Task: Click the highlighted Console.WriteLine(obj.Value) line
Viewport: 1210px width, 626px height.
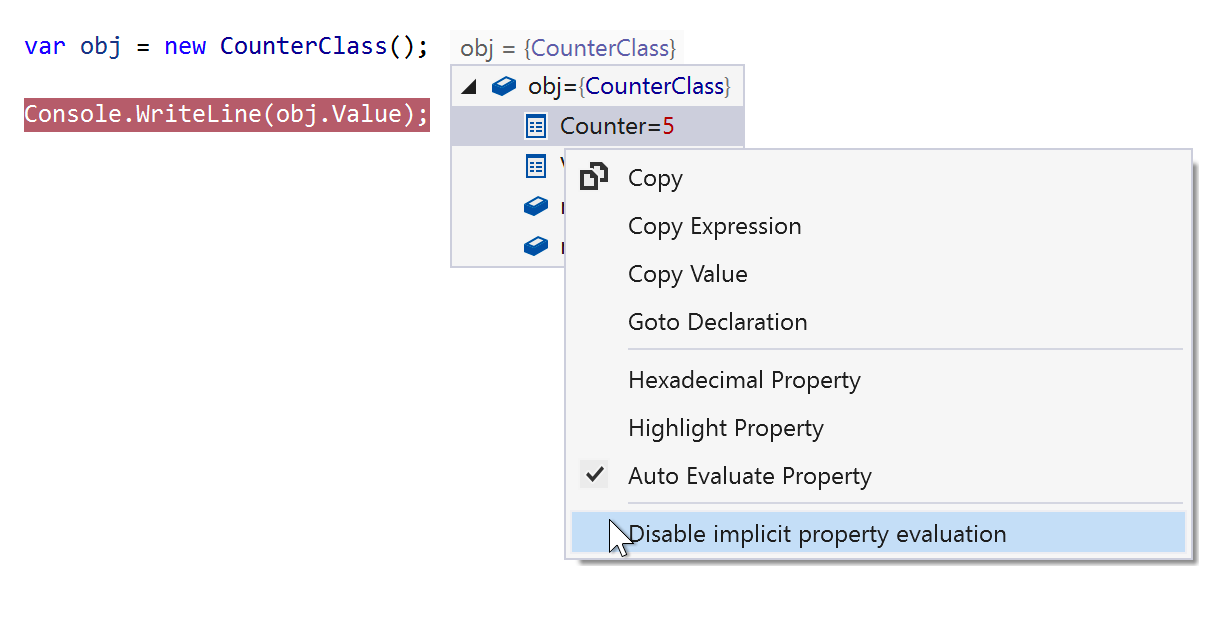Action: 226,114
